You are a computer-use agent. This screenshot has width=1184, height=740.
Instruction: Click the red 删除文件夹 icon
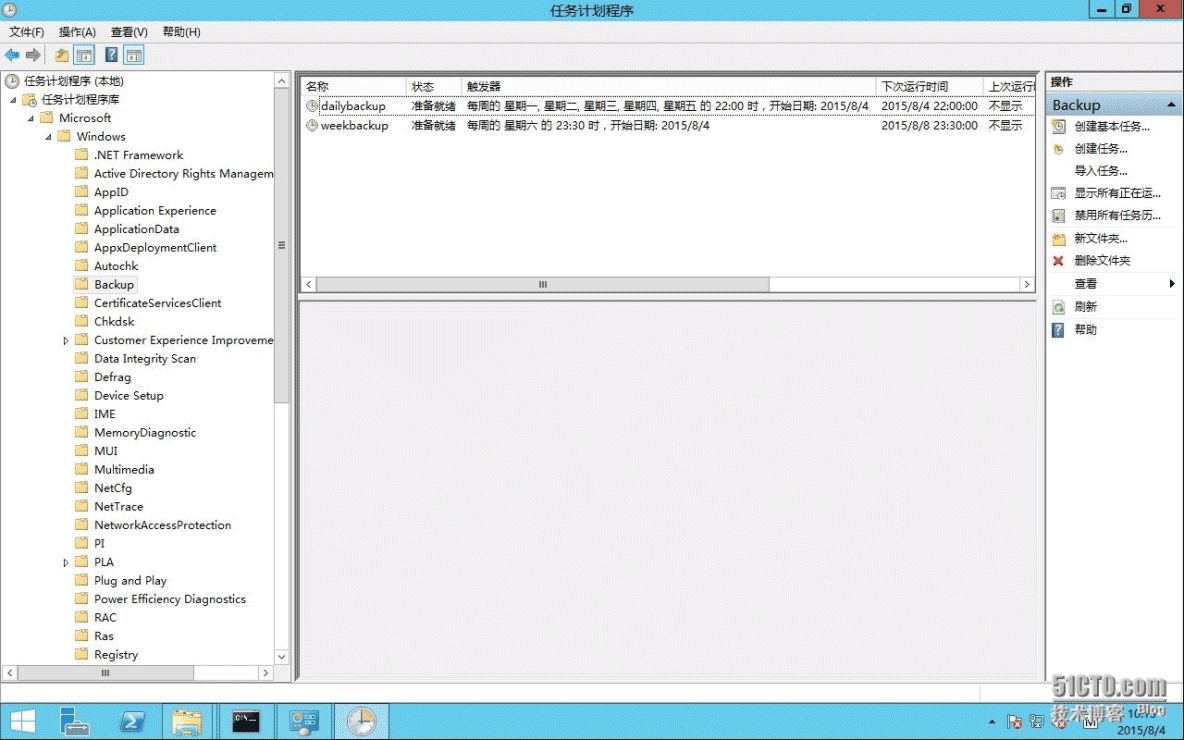click(x=1058, y=261)
